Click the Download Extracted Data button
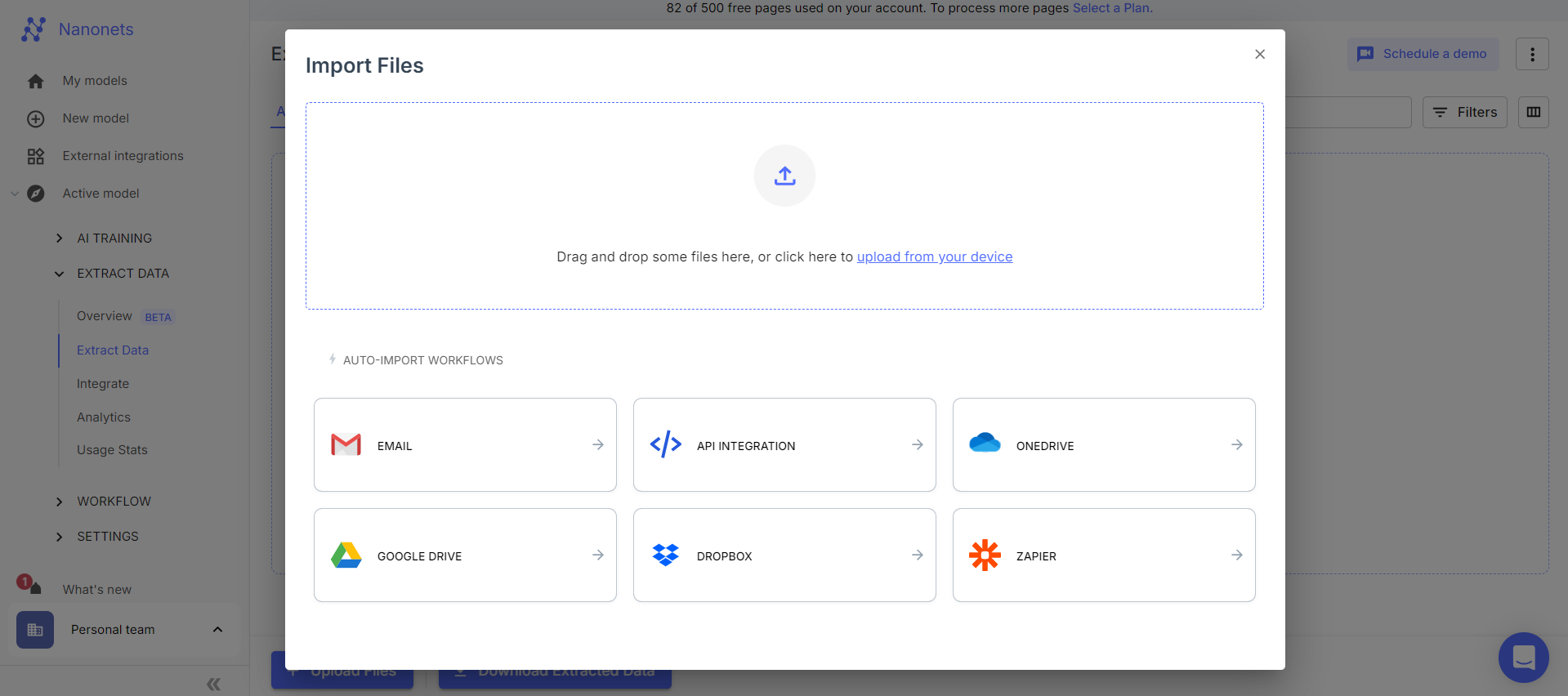 [x=555, y=679]
